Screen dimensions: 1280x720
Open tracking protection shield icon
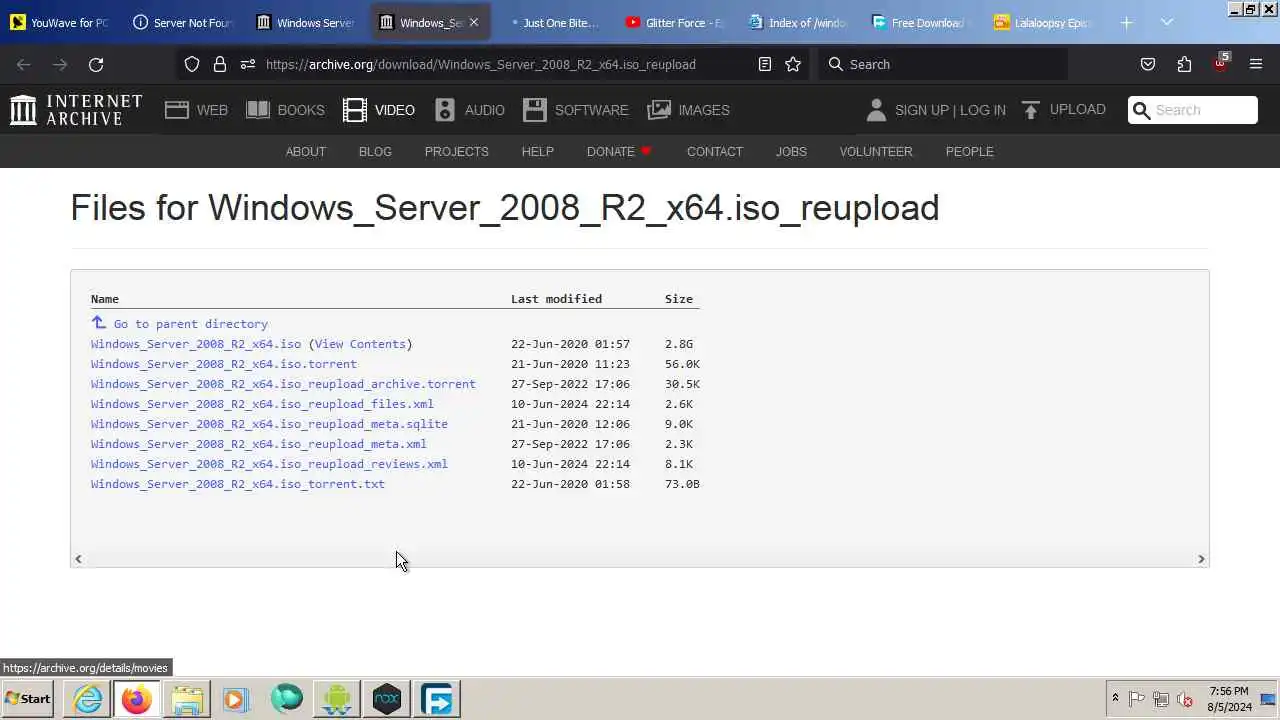click(192, 64)
